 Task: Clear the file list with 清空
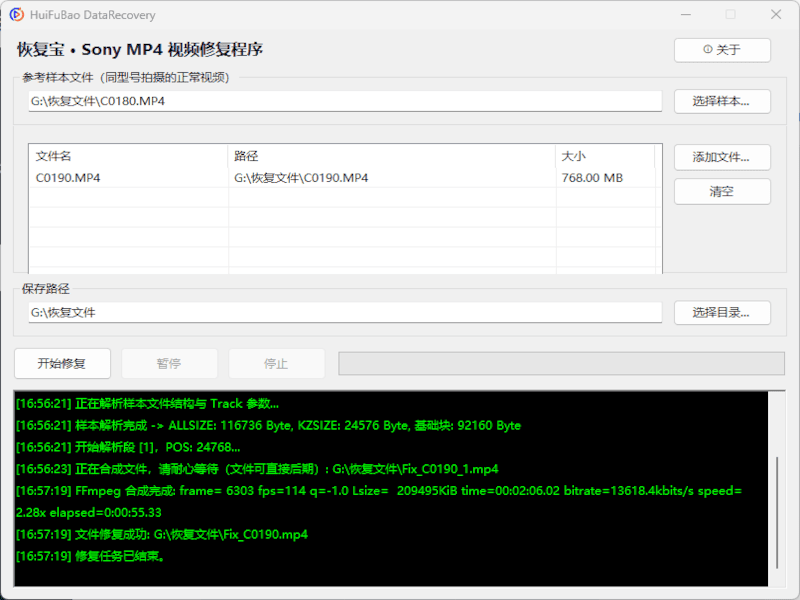click(x=722, y=191)
